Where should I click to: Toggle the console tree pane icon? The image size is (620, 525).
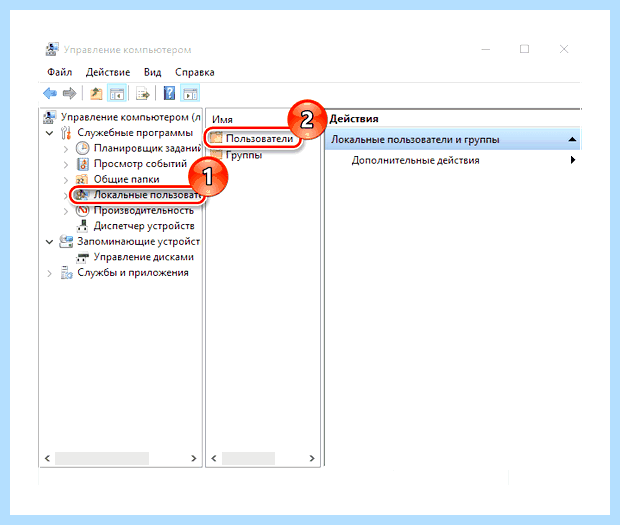117,94
